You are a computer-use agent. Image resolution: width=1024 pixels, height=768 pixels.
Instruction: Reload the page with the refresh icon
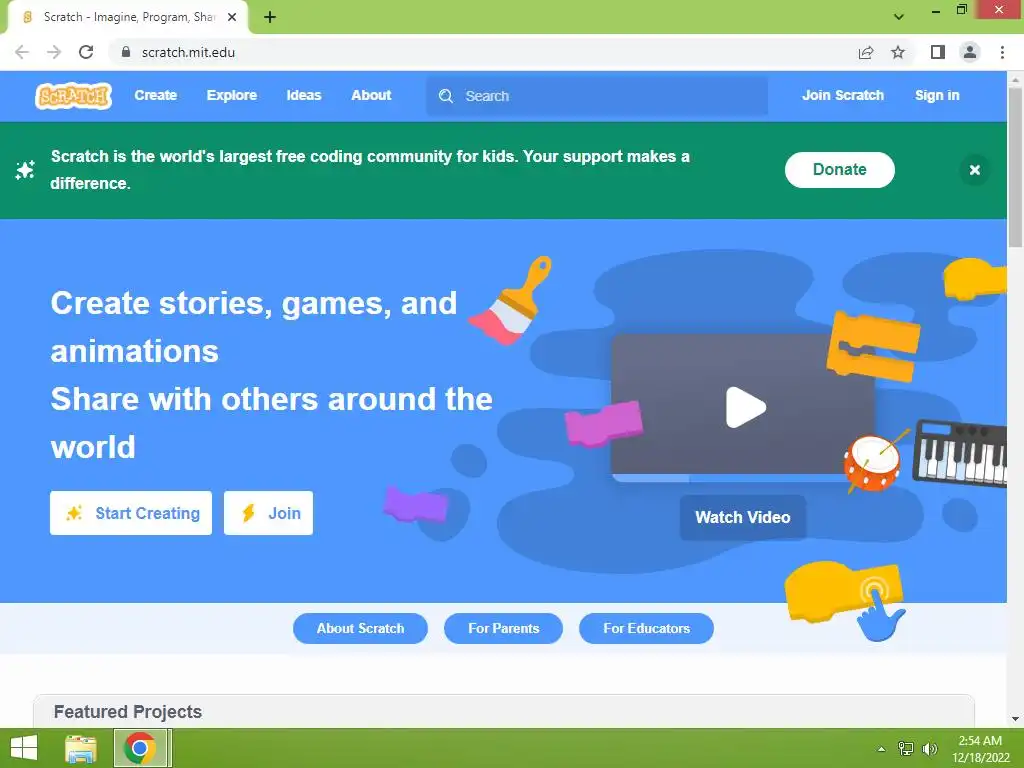click(86, 52)
